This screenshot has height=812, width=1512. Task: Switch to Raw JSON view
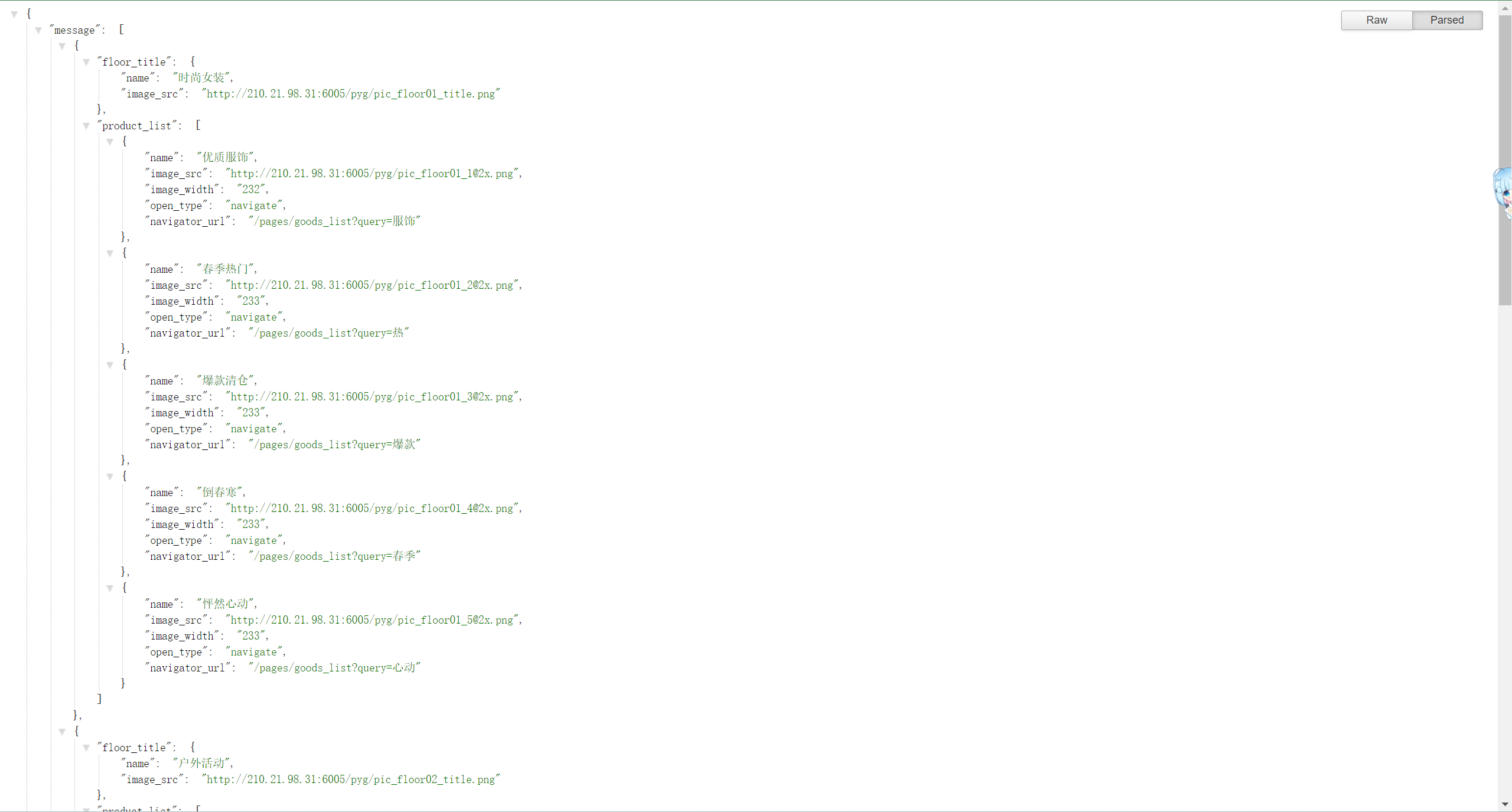click(x=1376, y=20)
